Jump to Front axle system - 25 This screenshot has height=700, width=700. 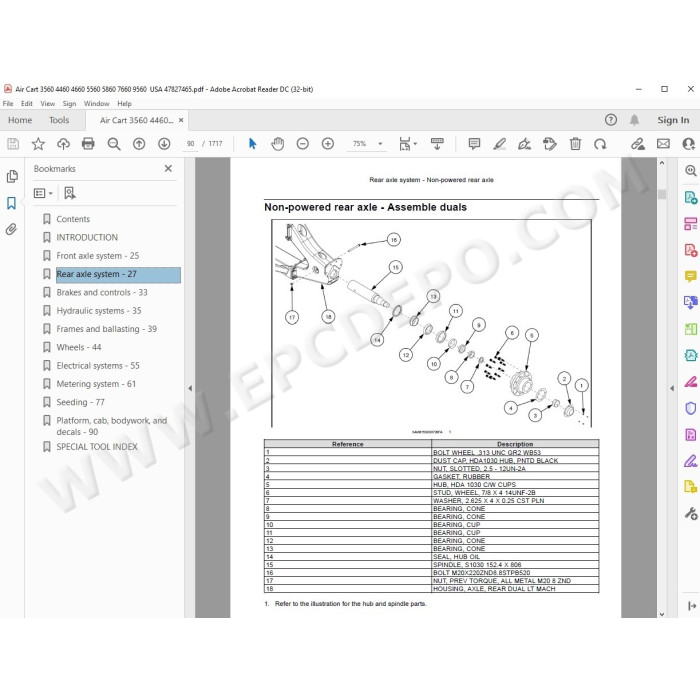click(x=98, y=256)
